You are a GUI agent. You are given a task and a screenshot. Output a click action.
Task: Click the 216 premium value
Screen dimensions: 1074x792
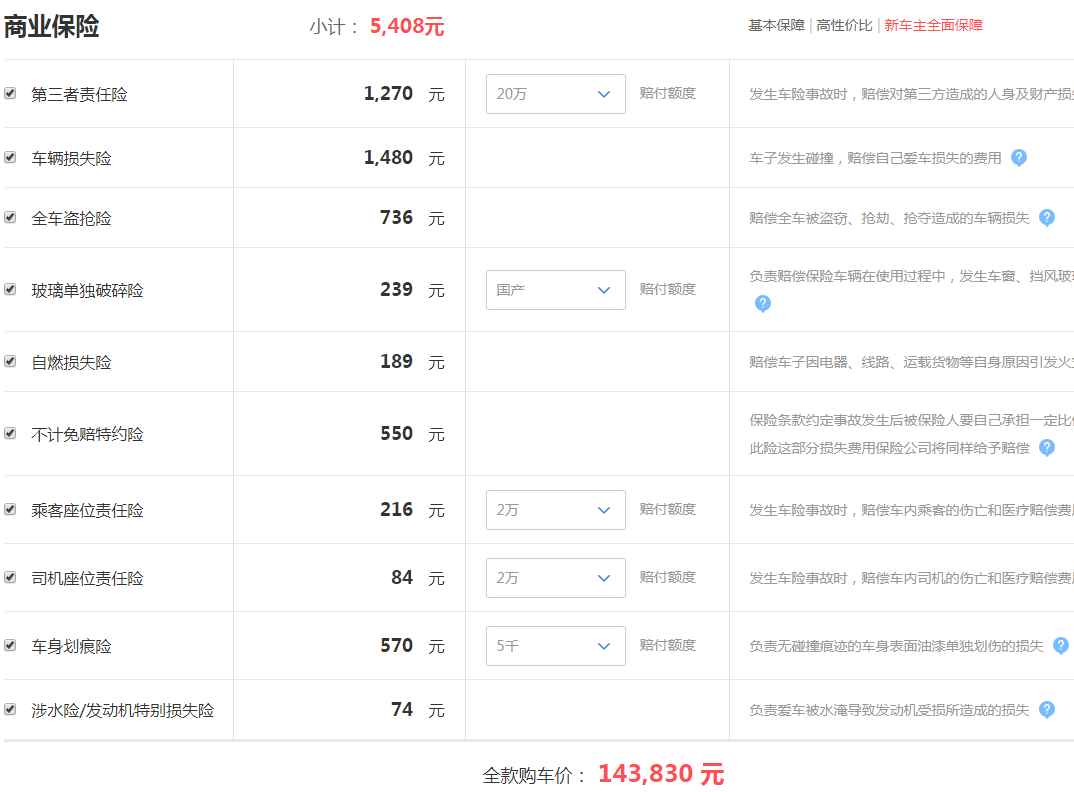[397, 509]
